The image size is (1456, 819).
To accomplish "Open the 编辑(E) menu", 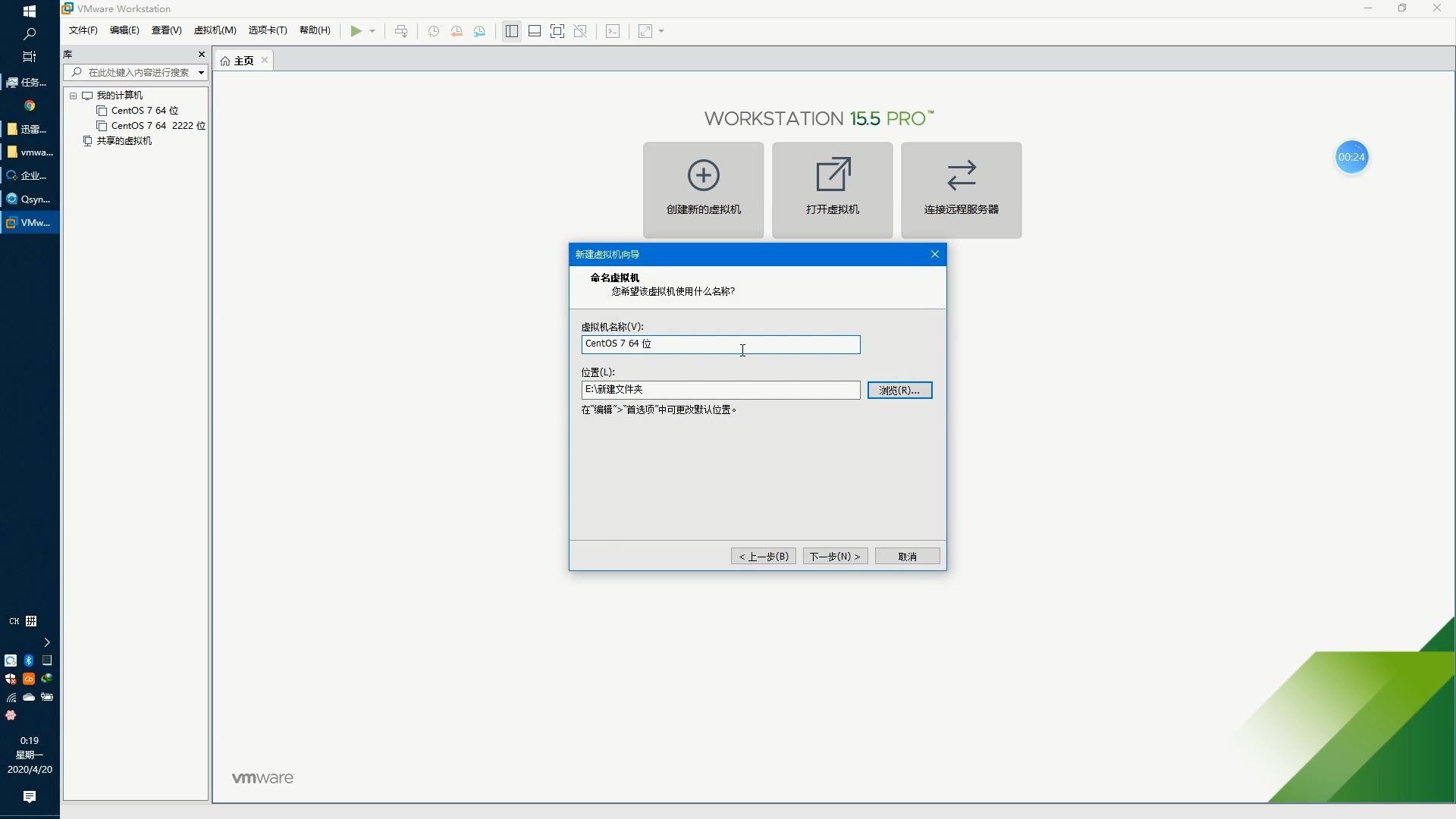I will click(124, 30).
